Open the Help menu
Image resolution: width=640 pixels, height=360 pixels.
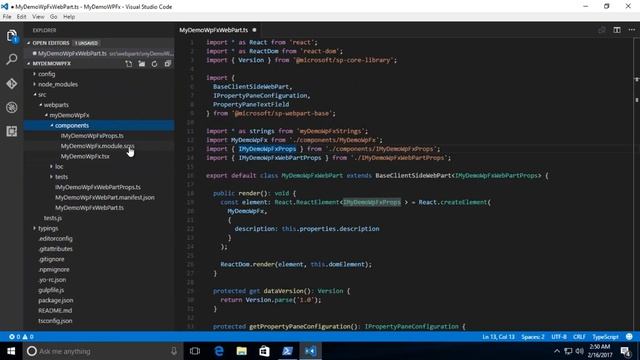(69, 17)
